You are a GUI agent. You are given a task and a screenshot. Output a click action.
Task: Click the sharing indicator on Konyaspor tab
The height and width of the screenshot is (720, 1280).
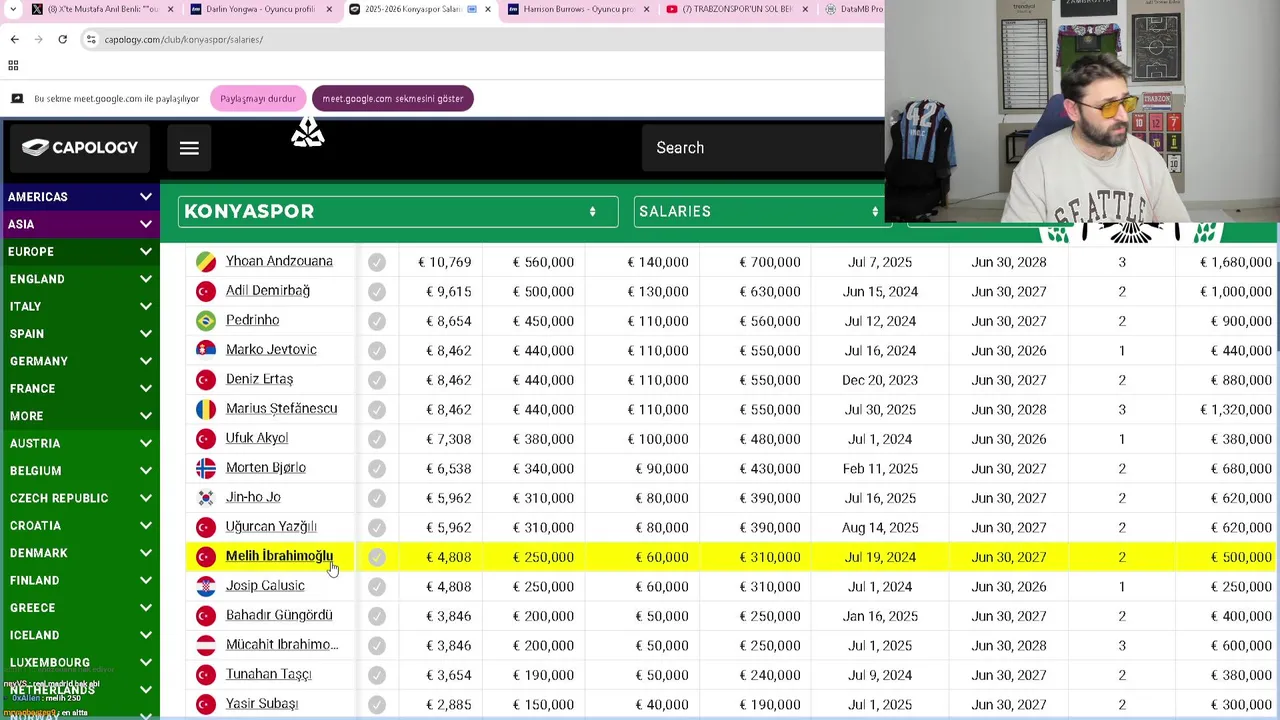(x=472, y=9)
